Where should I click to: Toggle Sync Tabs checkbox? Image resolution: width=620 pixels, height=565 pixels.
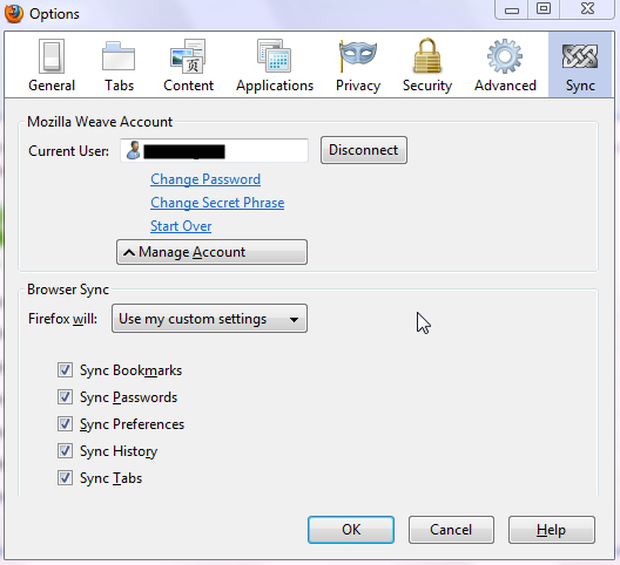(x=65, y=478)
